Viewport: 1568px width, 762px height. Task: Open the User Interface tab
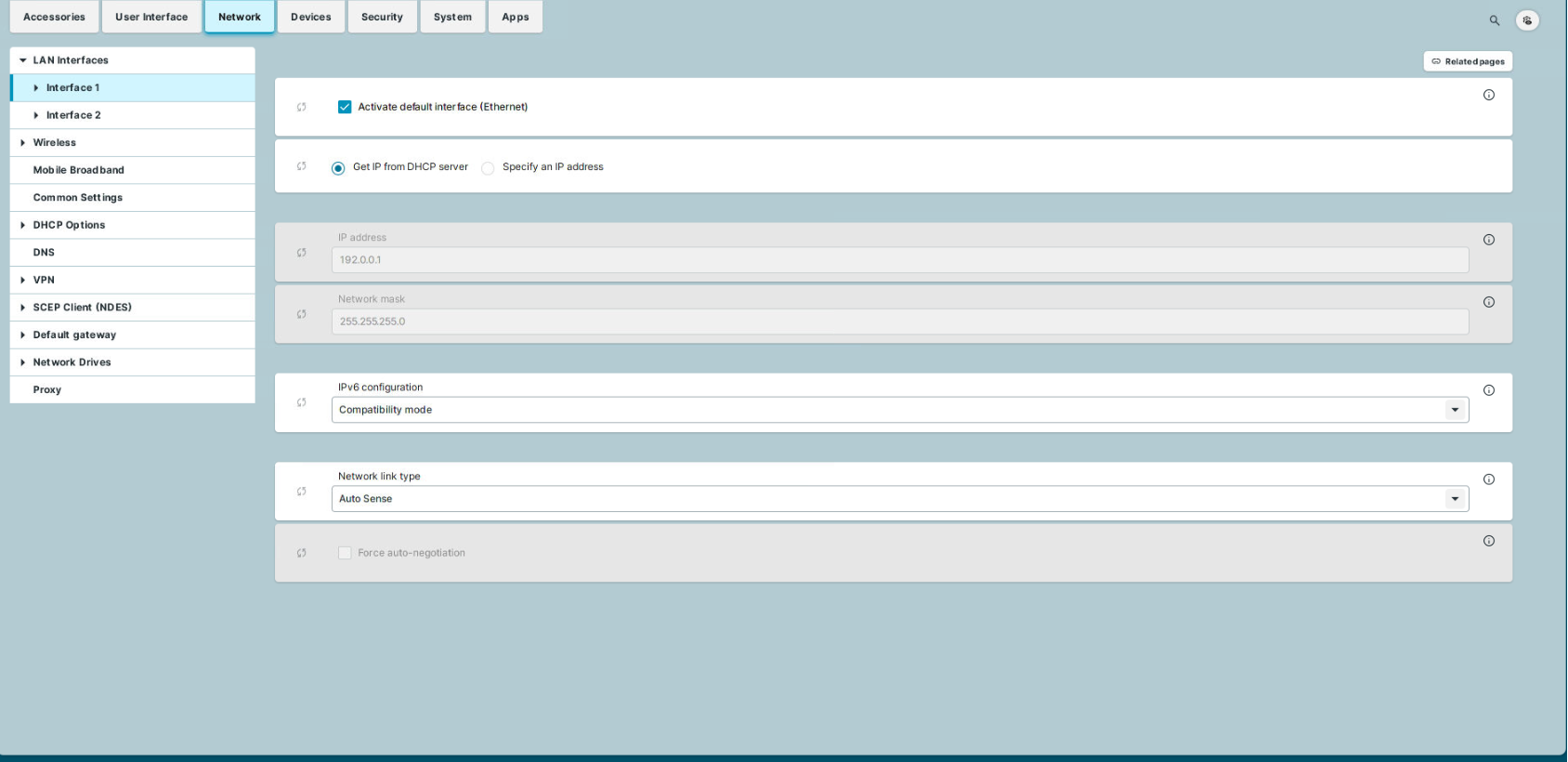(151, 17)
